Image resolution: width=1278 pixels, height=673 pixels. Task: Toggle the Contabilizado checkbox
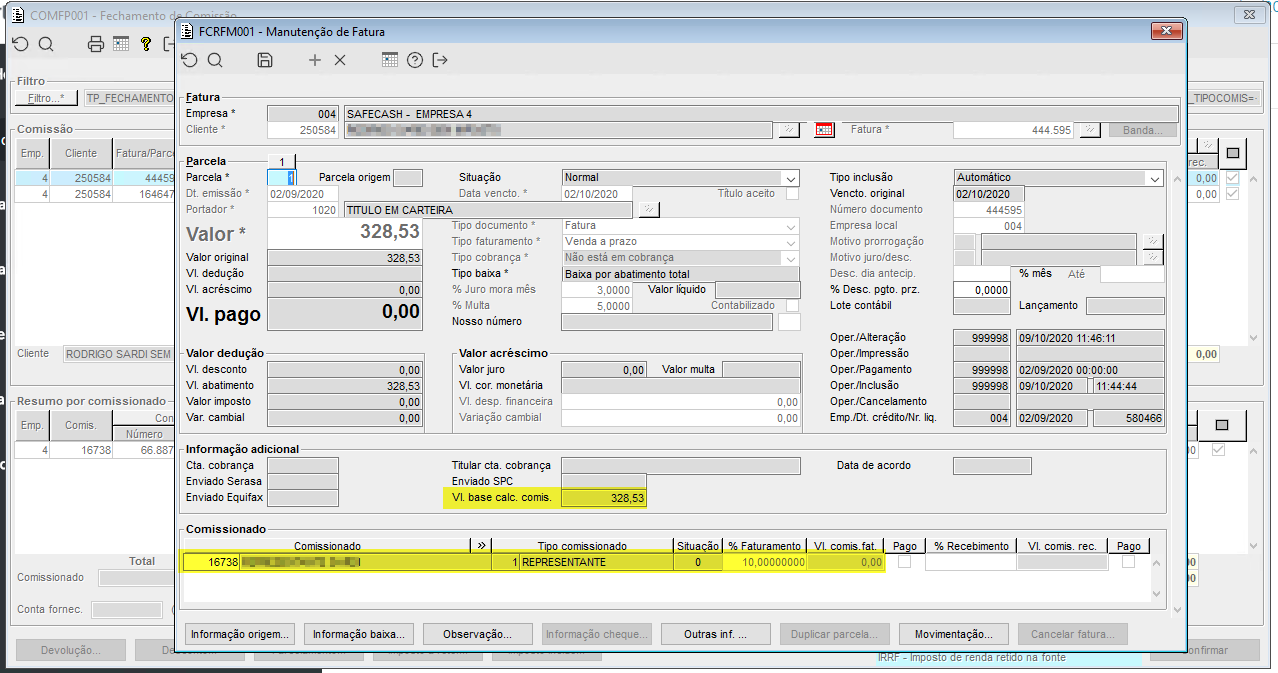pyautogui.click(x=792, y=306)
